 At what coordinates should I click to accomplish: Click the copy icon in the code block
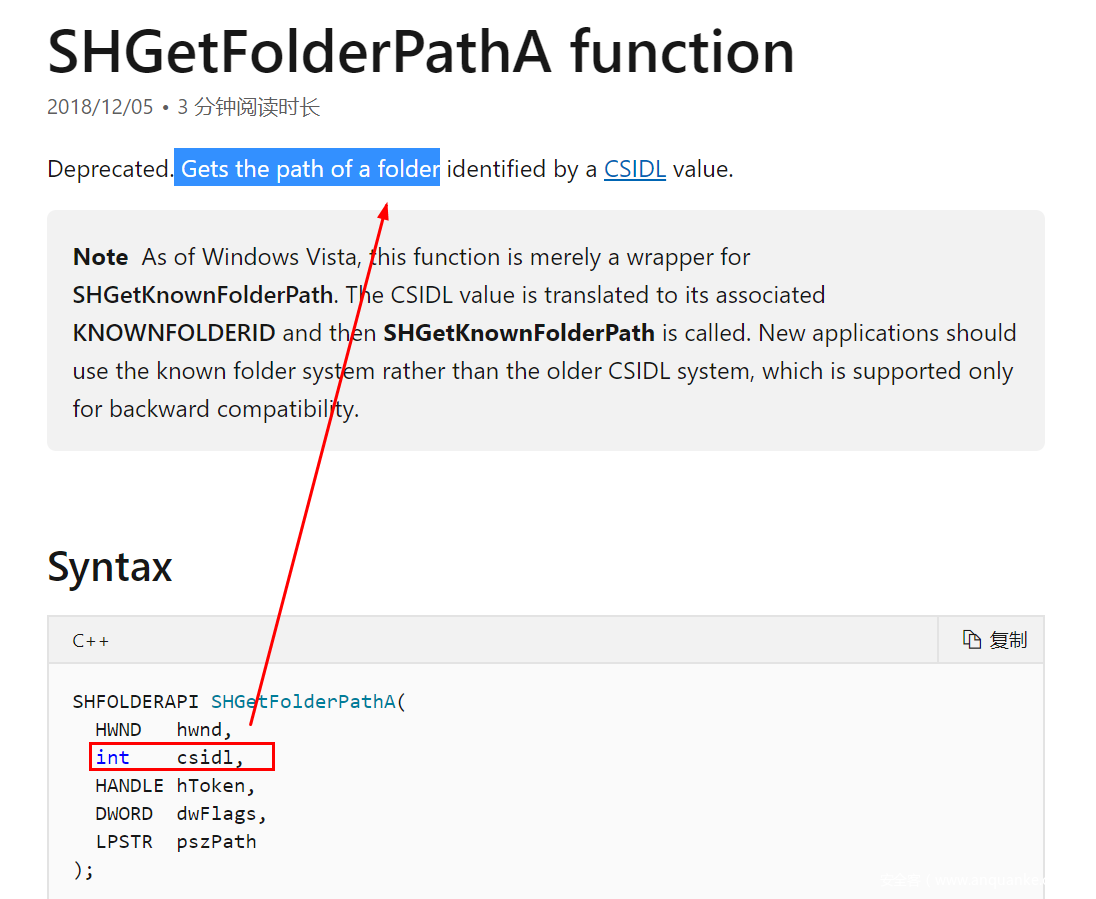coord(971,640)
